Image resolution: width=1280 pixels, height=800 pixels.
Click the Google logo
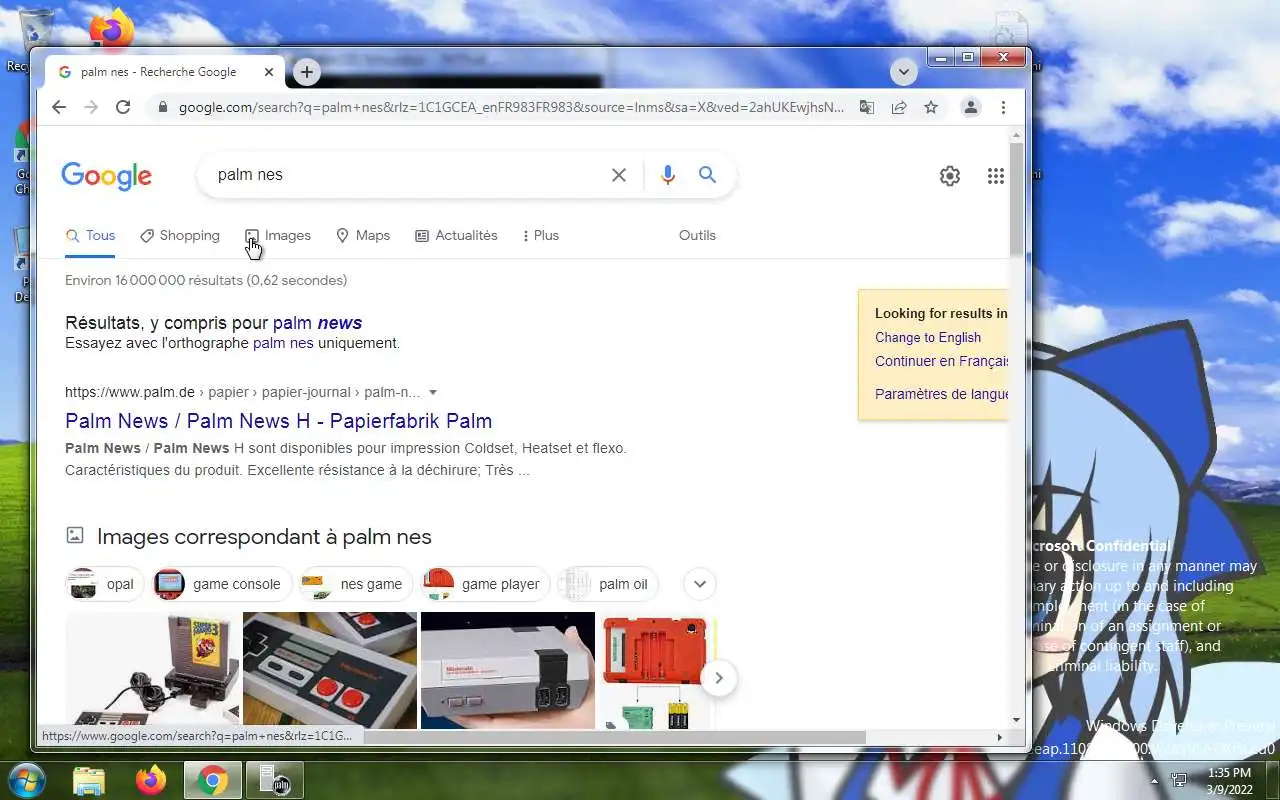pyautogui.click(x=106, y=176)
